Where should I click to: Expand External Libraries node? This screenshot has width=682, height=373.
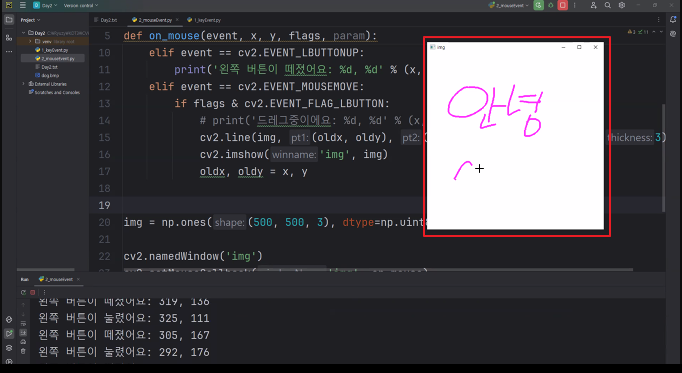[23, 83]
